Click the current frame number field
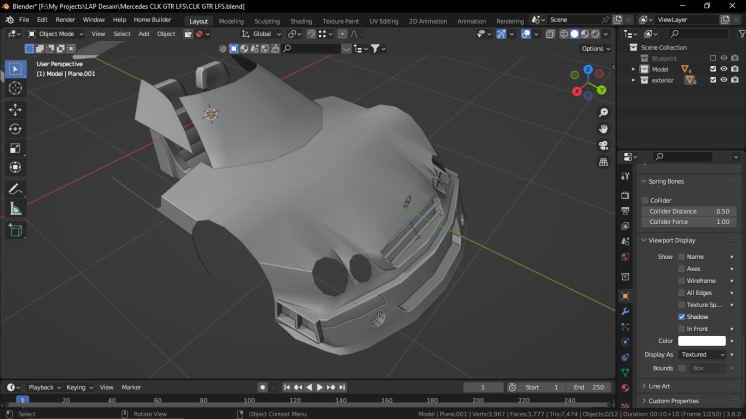Image resolution: width=746 pixels, height=419 pixels. (483, 388)
